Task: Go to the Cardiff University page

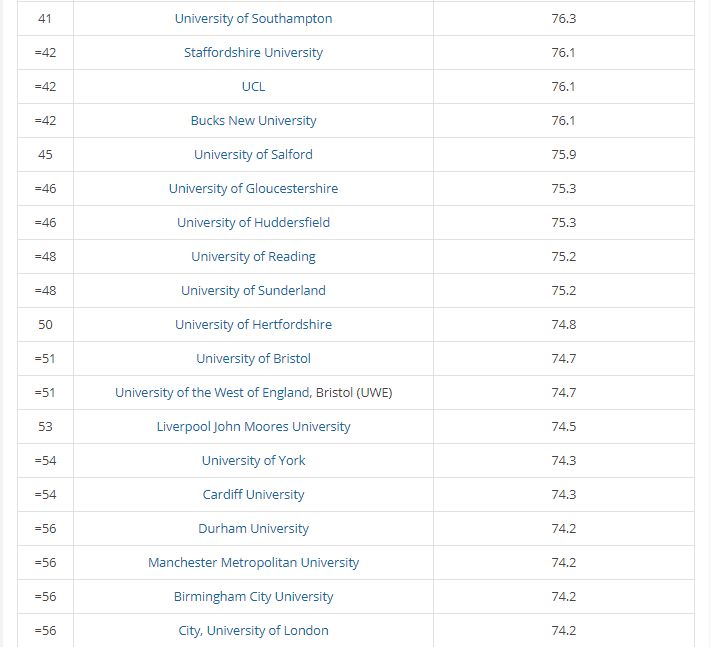Action: pos(253,494)
